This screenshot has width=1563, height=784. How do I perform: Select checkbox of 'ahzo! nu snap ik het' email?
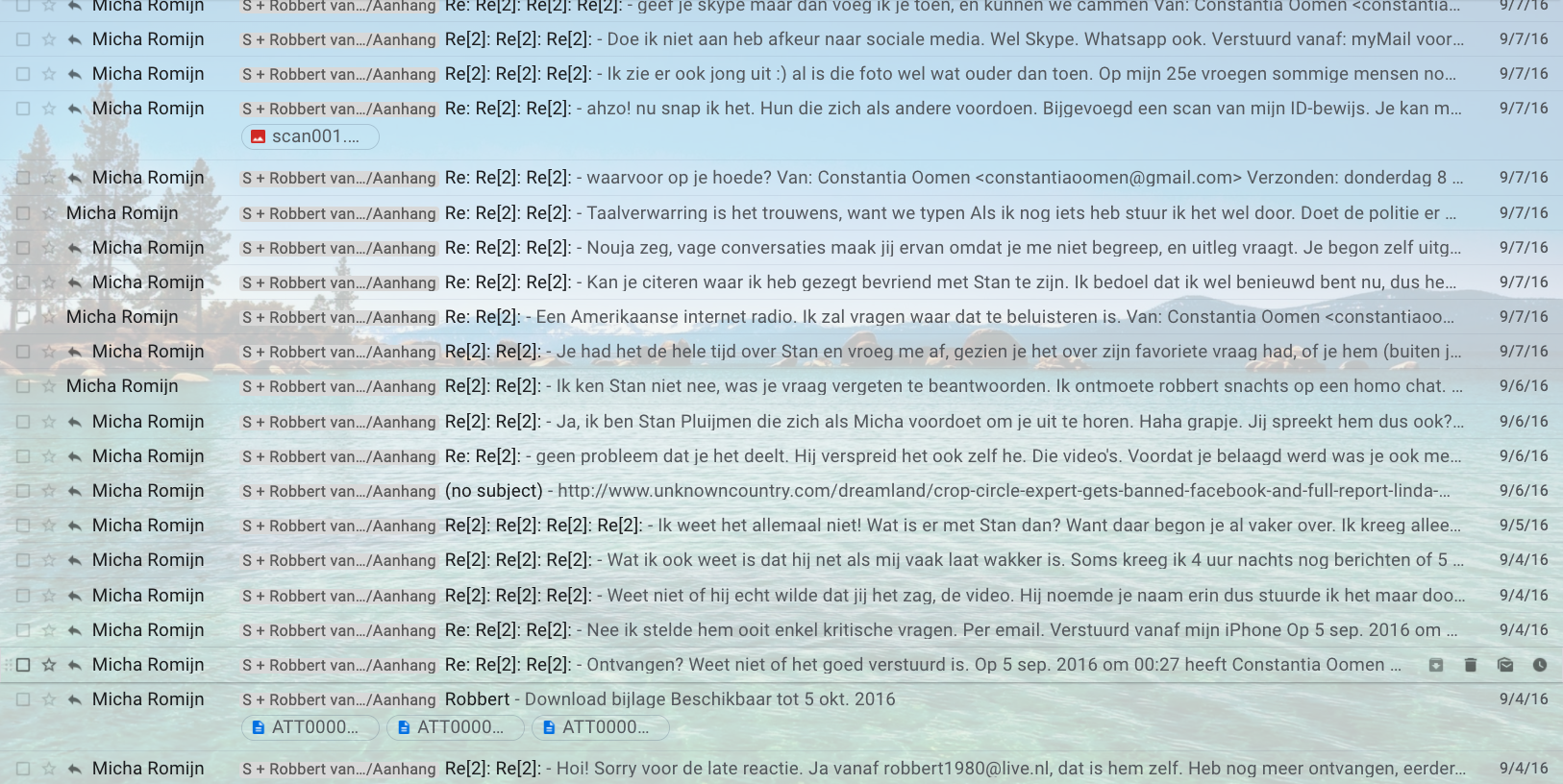[23, 109]
